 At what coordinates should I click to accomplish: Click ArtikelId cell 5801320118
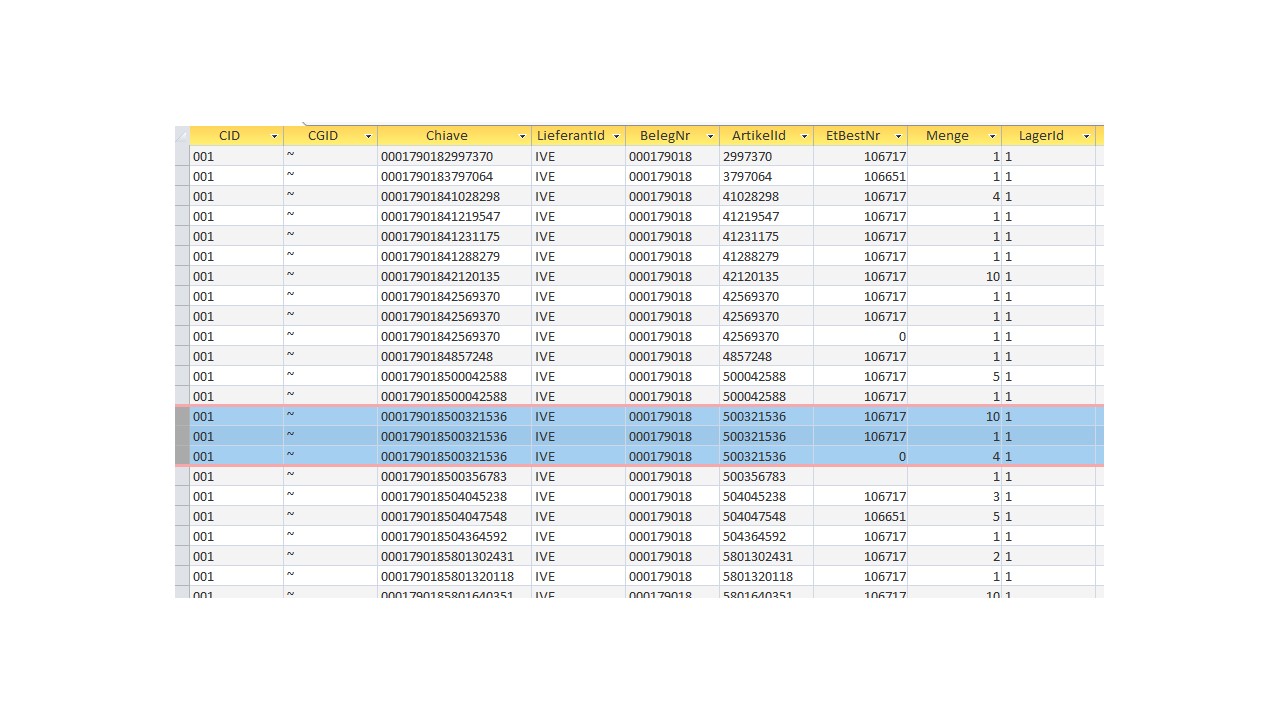coord(766,576)
